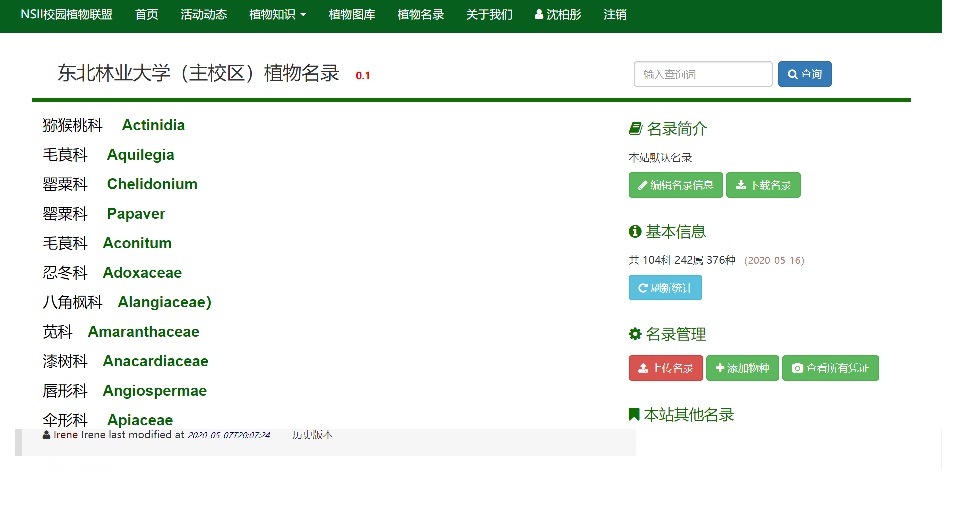Click the 查询 search button
The image size is (960, 510).
pyautogui.click(x=804, y=74)
